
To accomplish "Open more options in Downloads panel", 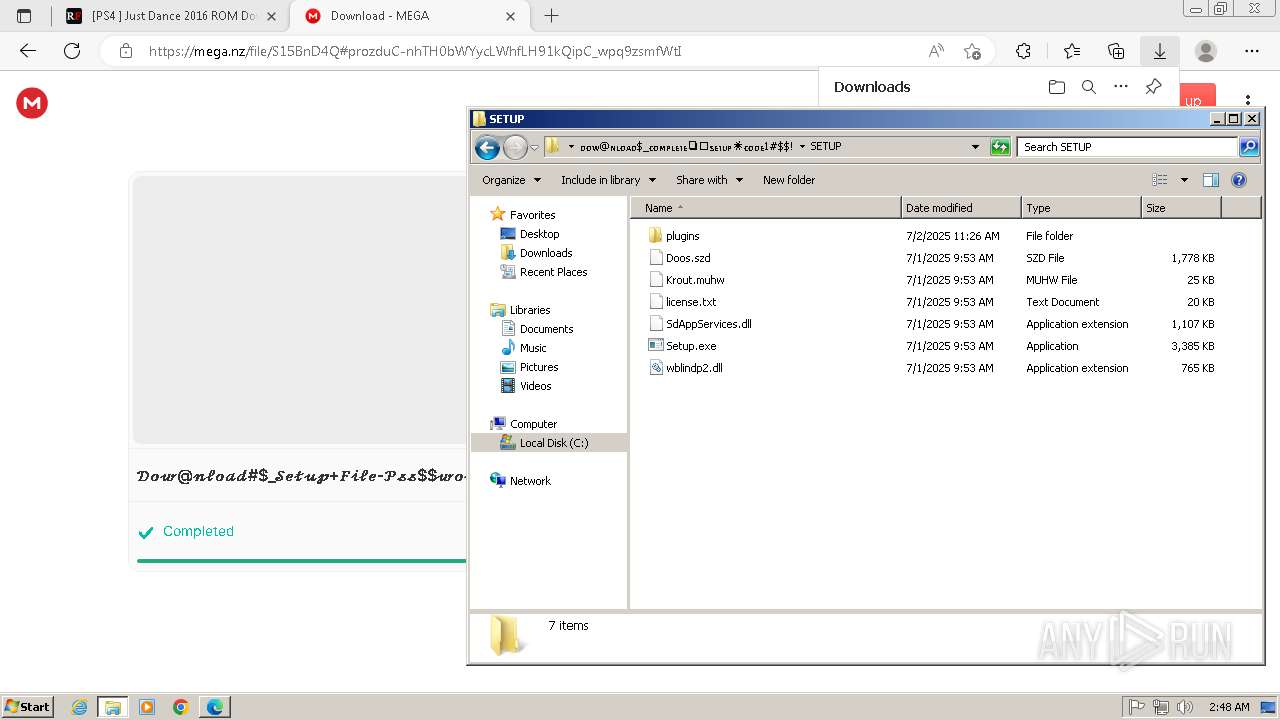I will click(x=1121, y=87).
